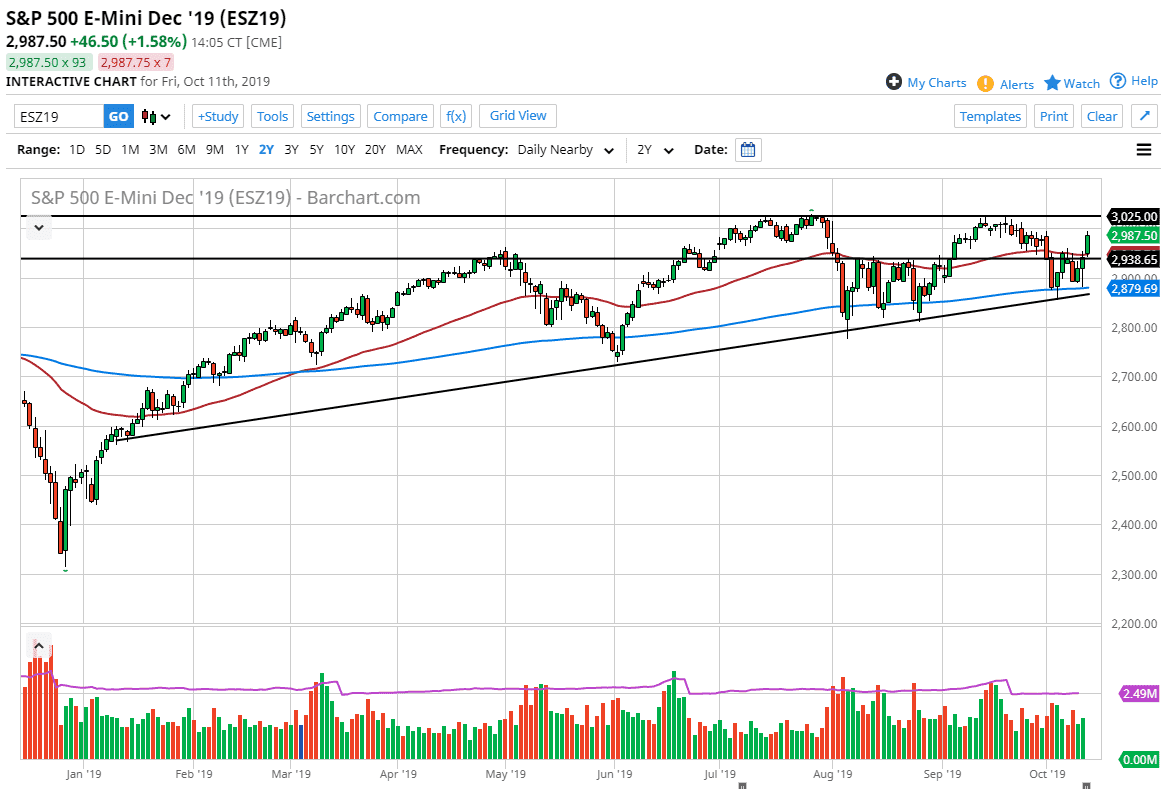Toggle Watch with the star icon

(1055, 83)
